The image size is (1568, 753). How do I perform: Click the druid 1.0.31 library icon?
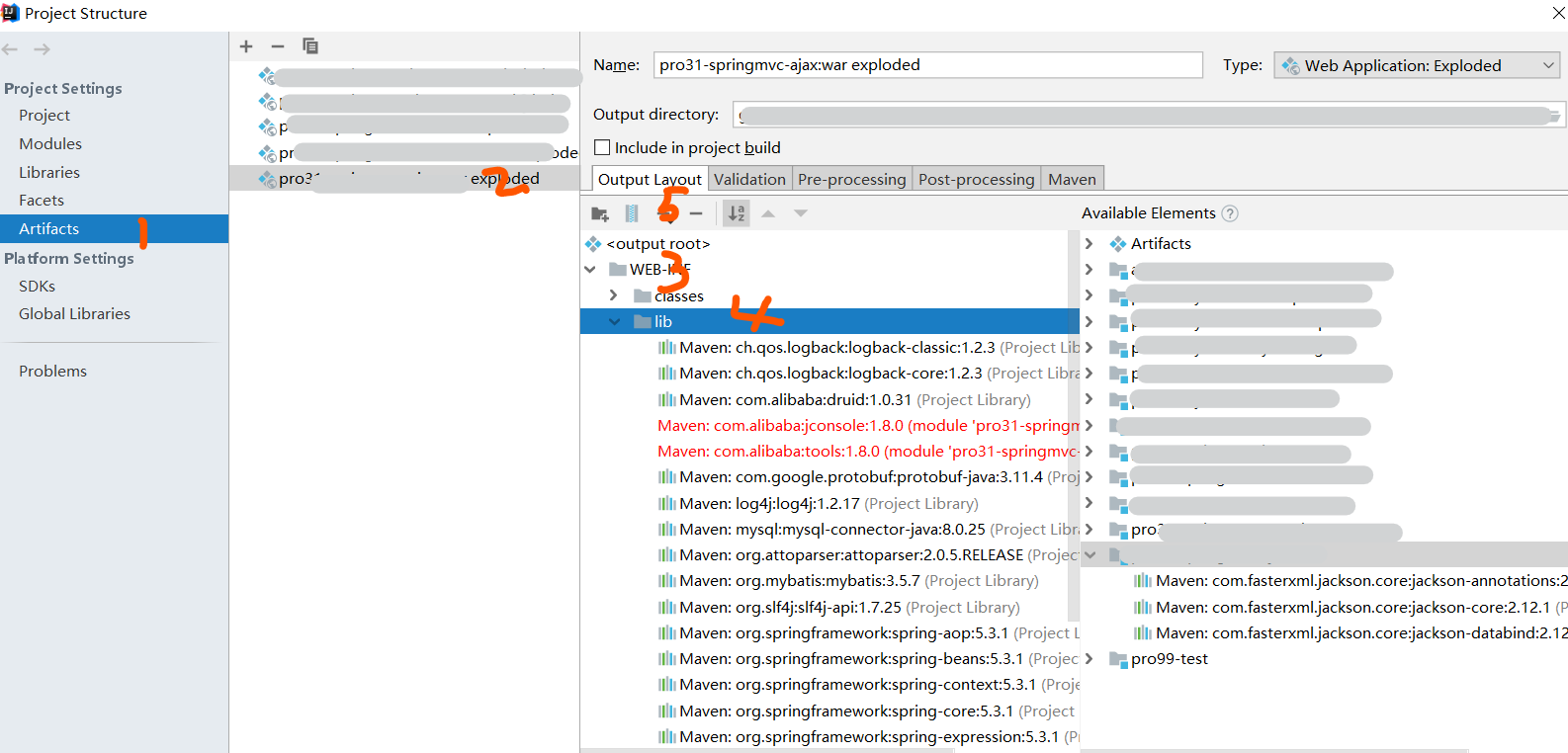tap(667, 399)
